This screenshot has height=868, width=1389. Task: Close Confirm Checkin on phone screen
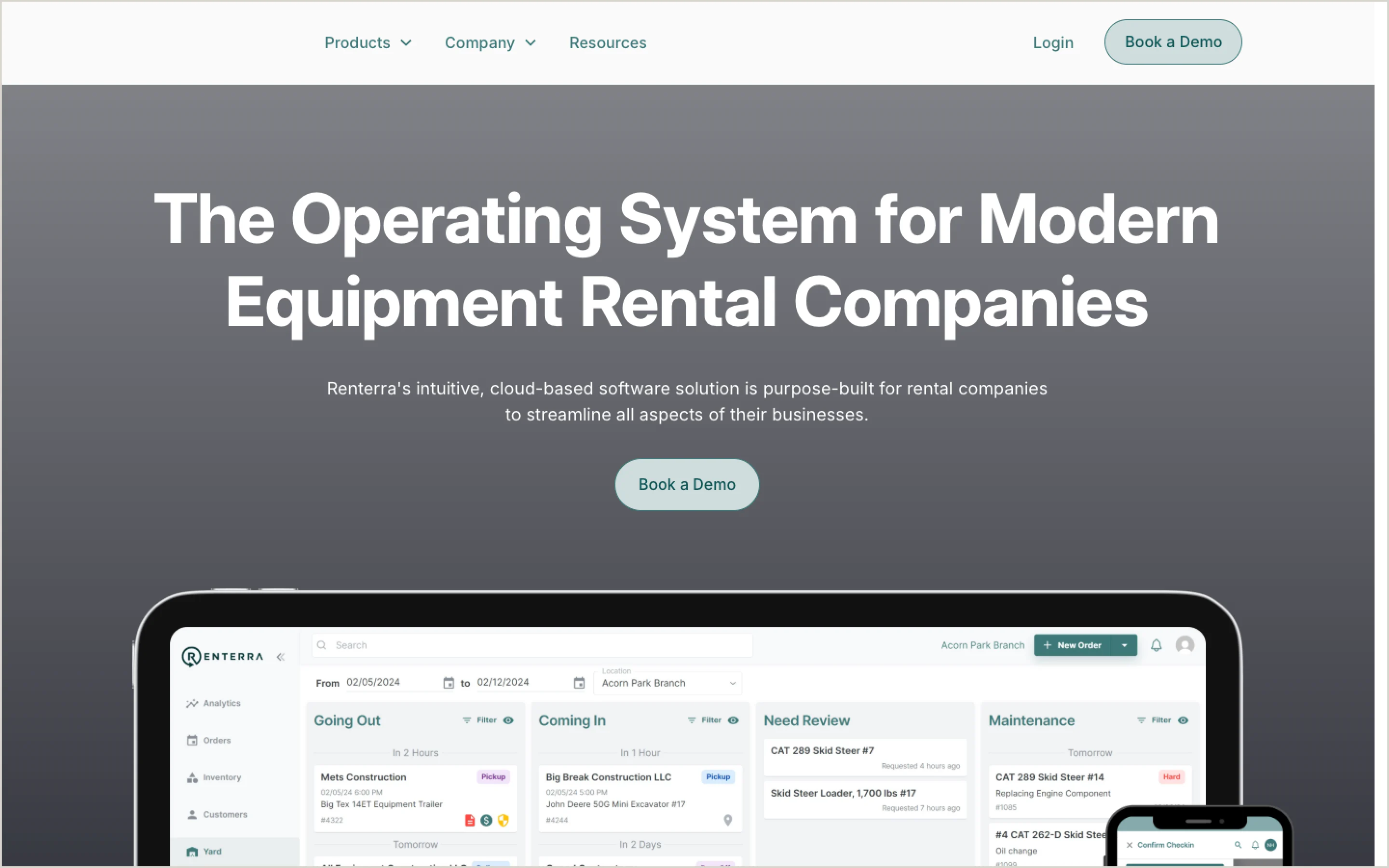[x=1130, y=845]
